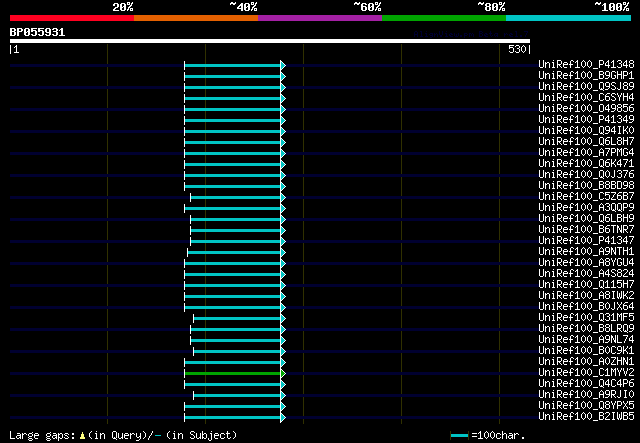Choose the UniRef100_Q94IK0 entry
The height and width of the screenshot is (443, 640).
(586, 130)
